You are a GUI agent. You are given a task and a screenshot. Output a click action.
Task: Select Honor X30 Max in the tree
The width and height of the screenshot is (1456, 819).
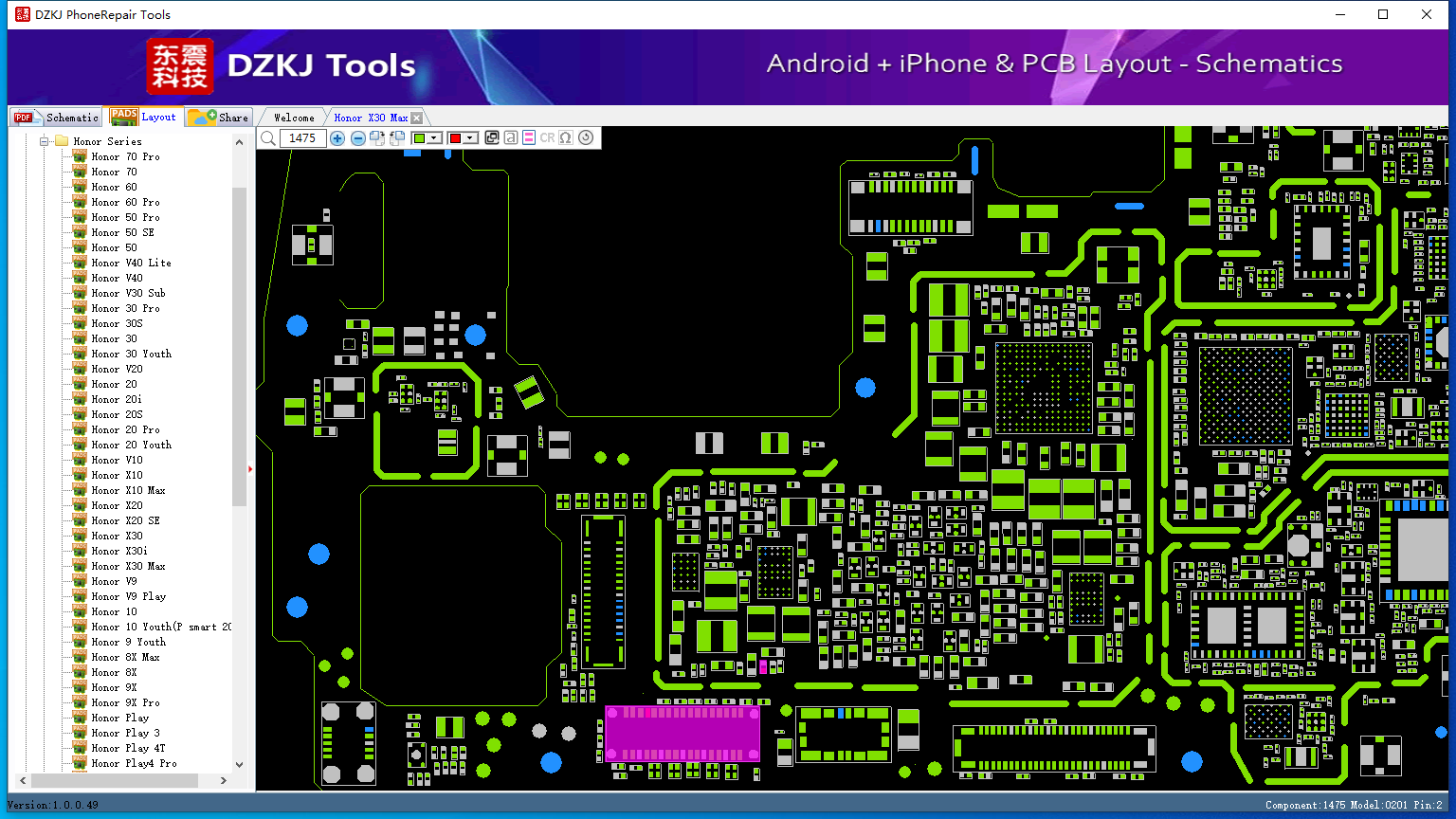coord(128,566)
